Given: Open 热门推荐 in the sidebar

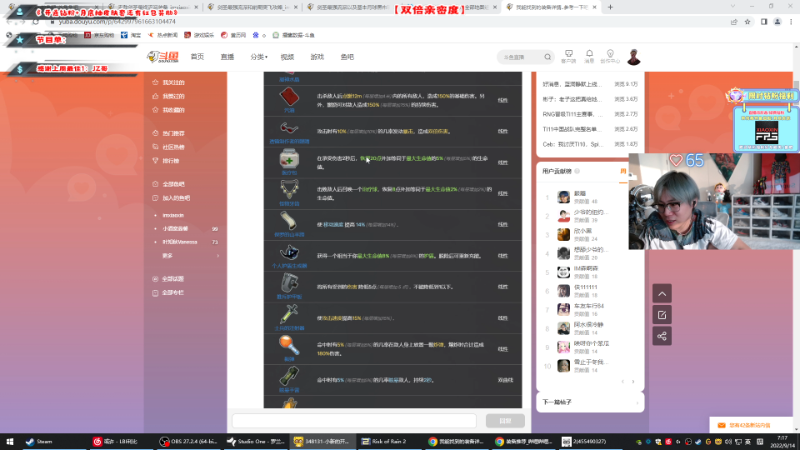Looking at the screenshot, I should click(173, 133).
